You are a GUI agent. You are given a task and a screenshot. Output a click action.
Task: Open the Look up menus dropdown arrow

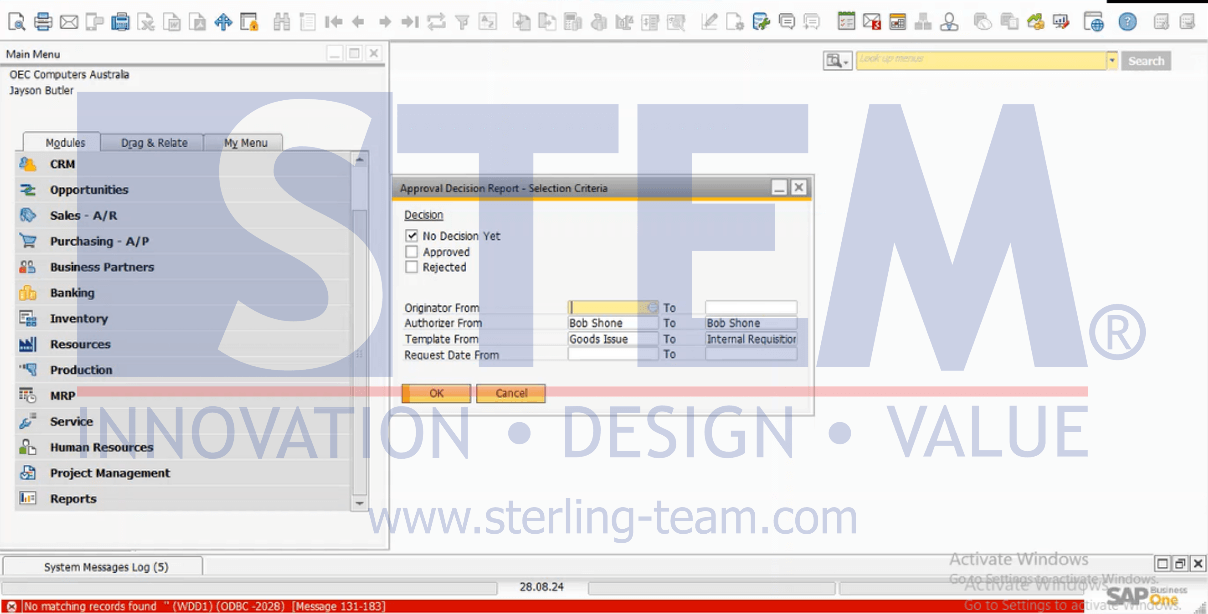(x=1111, y=61)
